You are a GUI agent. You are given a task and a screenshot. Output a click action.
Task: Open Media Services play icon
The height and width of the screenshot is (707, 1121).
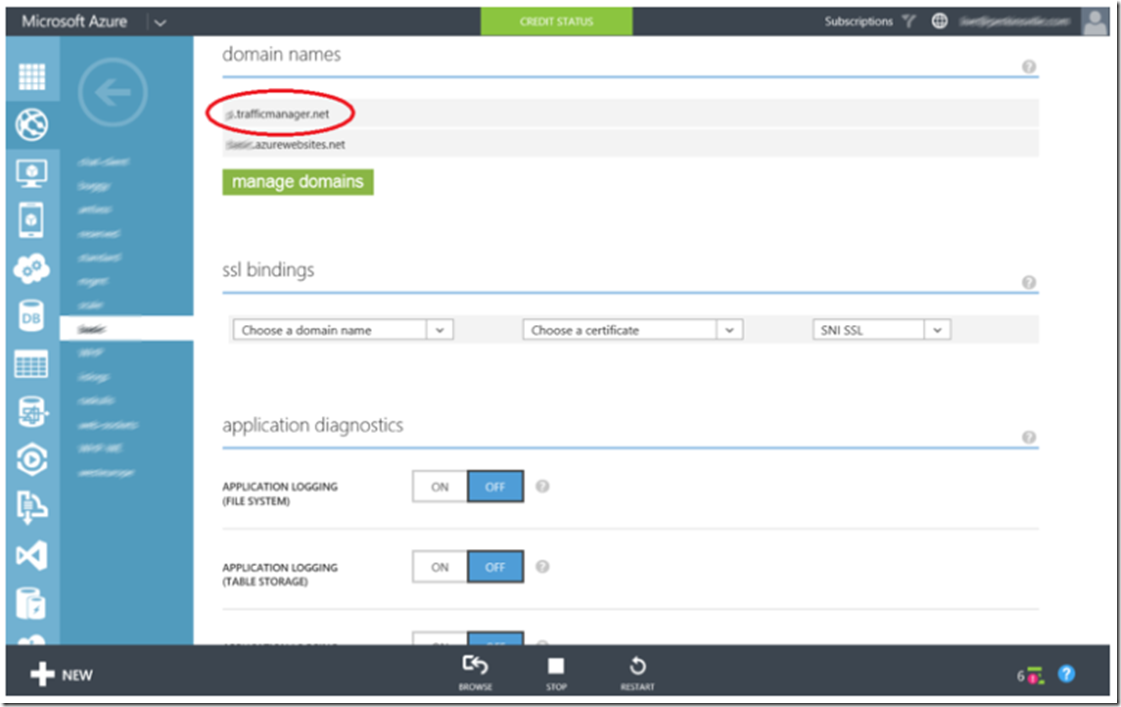point(31,460)
